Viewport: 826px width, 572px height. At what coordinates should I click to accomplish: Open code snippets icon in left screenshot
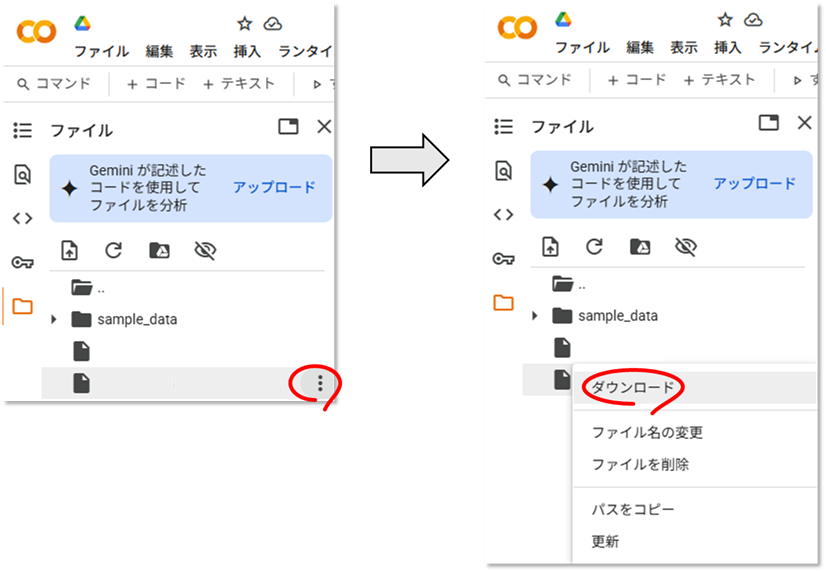click(x=23, y=218)
